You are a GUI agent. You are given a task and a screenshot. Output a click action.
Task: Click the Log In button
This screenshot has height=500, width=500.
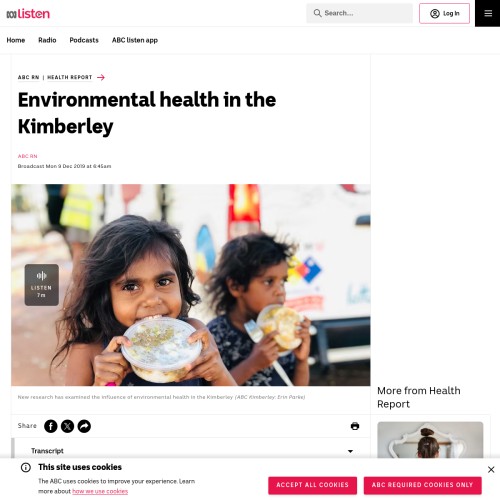tap(444, 13)
